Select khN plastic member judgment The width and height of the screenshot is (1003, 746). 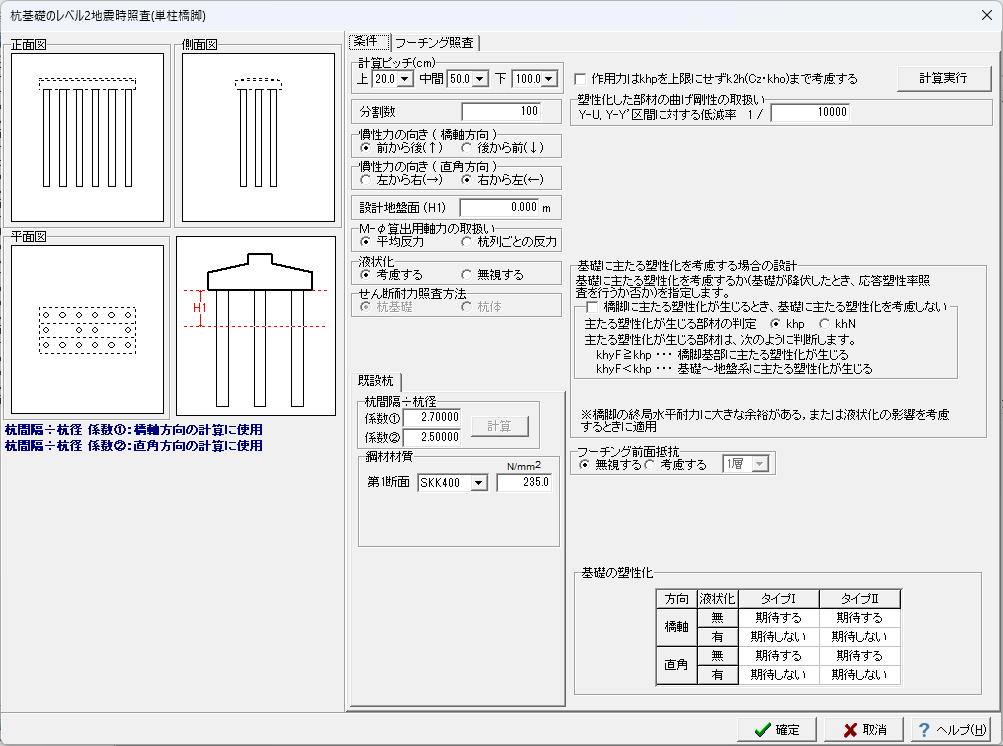[x=825, y=324]
